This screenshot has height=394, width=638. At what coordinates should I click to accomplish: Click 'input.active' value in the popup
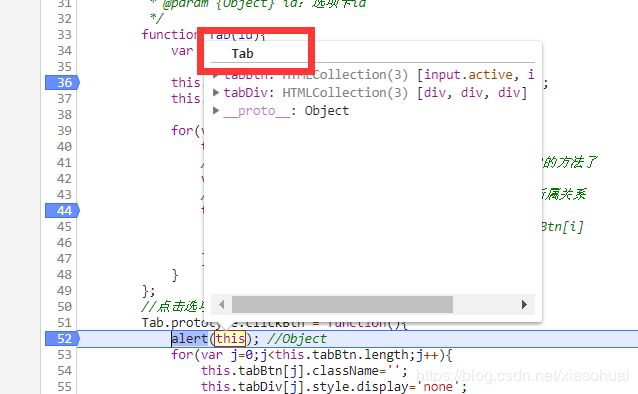(x=468, y=75)
